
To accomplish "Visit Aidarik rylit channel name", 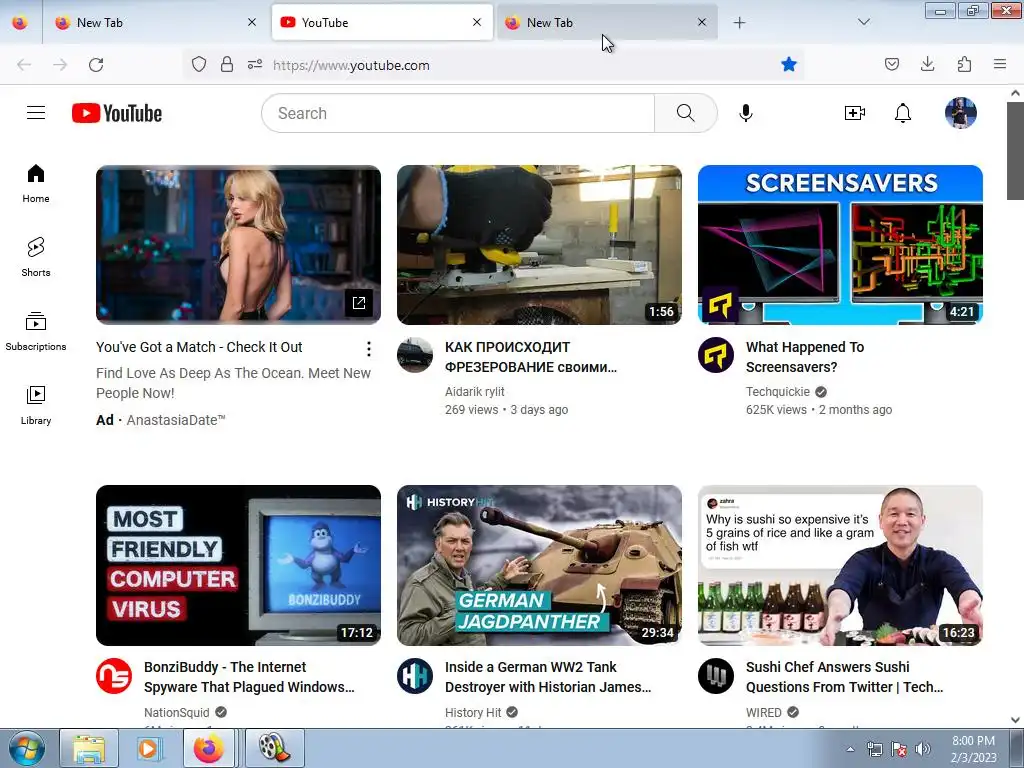I will coord(475,392).
